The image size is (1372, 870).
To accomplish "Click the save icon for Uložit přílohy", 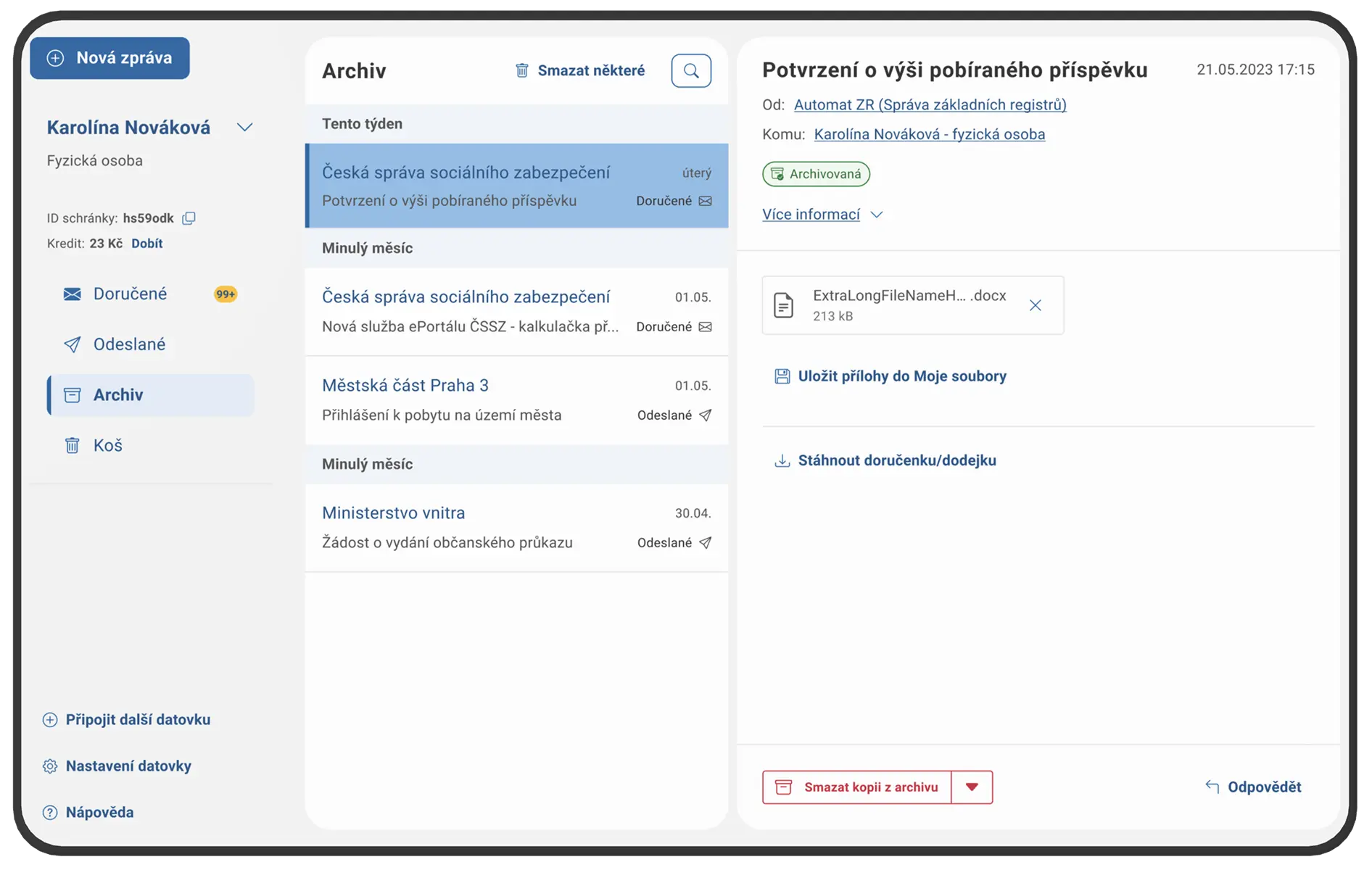I will (x=782, y=376).
